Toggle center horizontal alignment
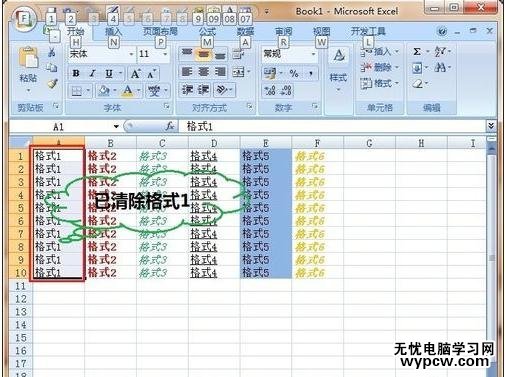 click(x=204, y=72)
